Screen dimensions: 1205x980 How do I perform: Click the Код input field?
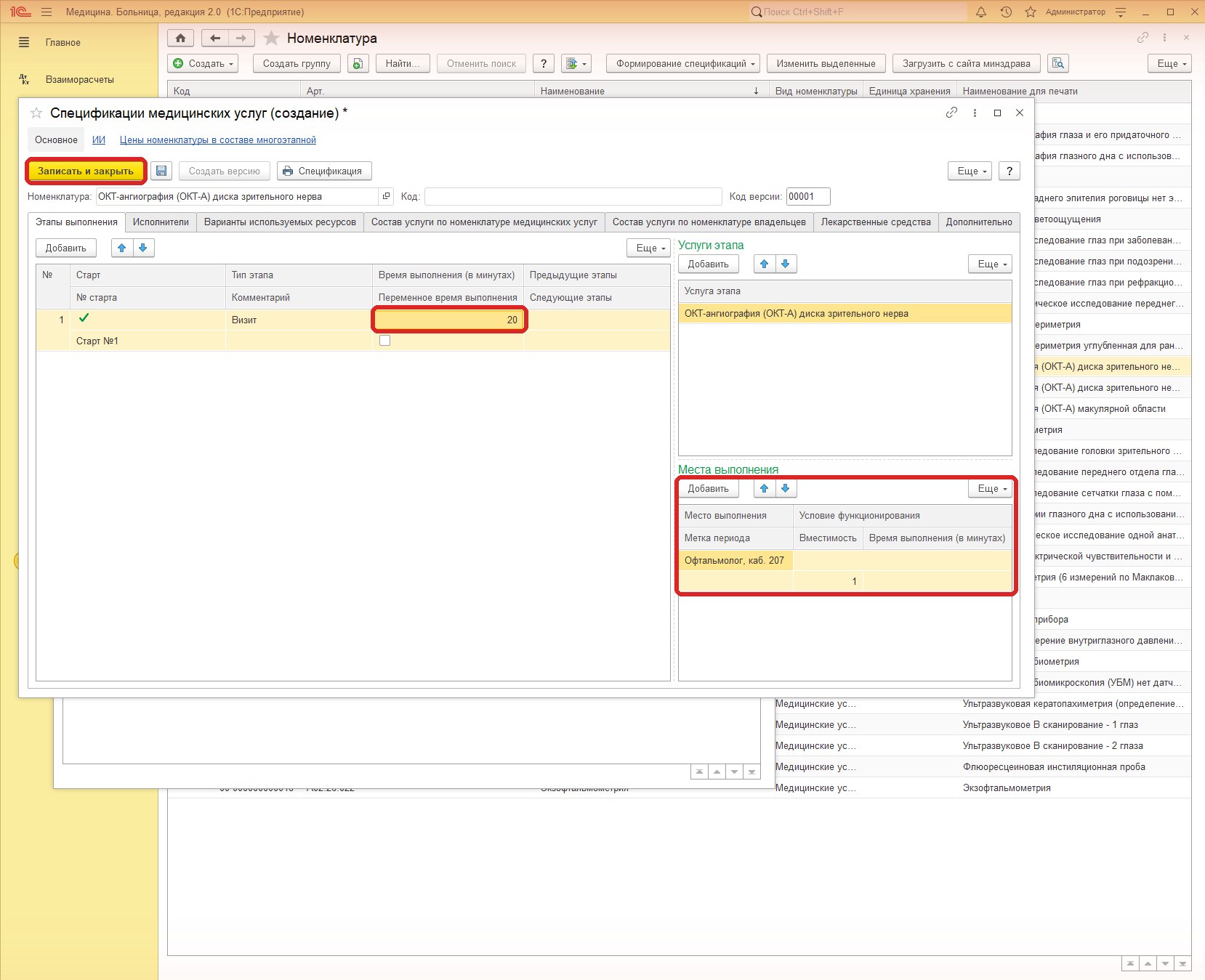(x=573, y=196)
